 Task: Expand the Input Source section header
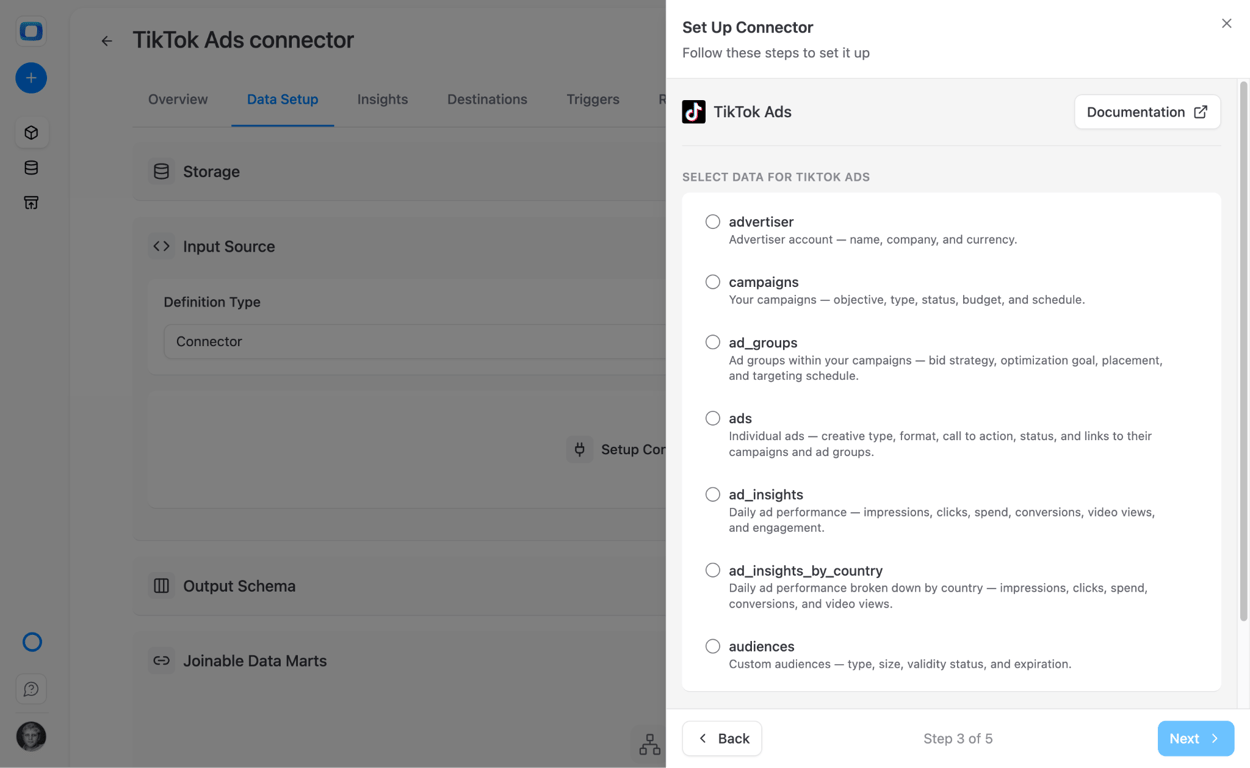(x=400, y=246)
